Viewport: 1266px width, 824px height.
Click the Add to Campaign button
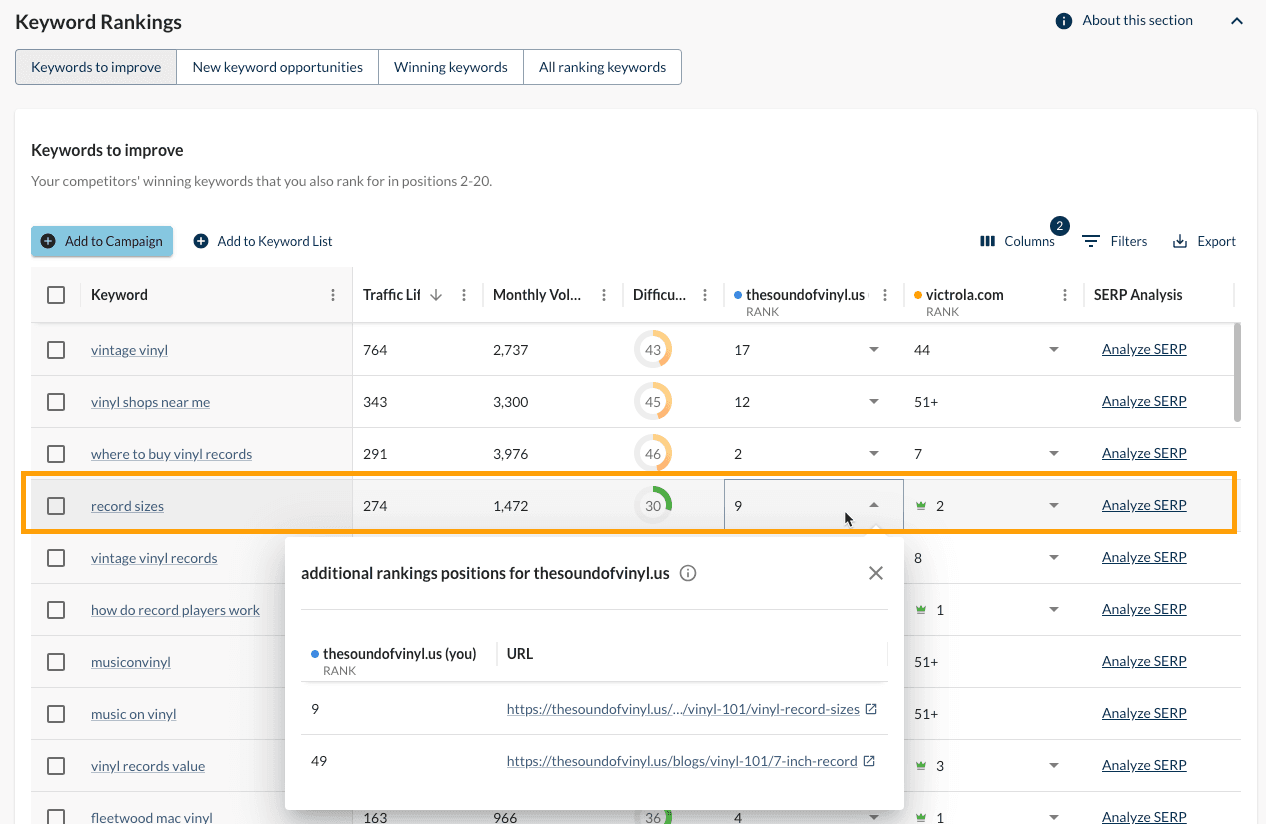[101, 240]
